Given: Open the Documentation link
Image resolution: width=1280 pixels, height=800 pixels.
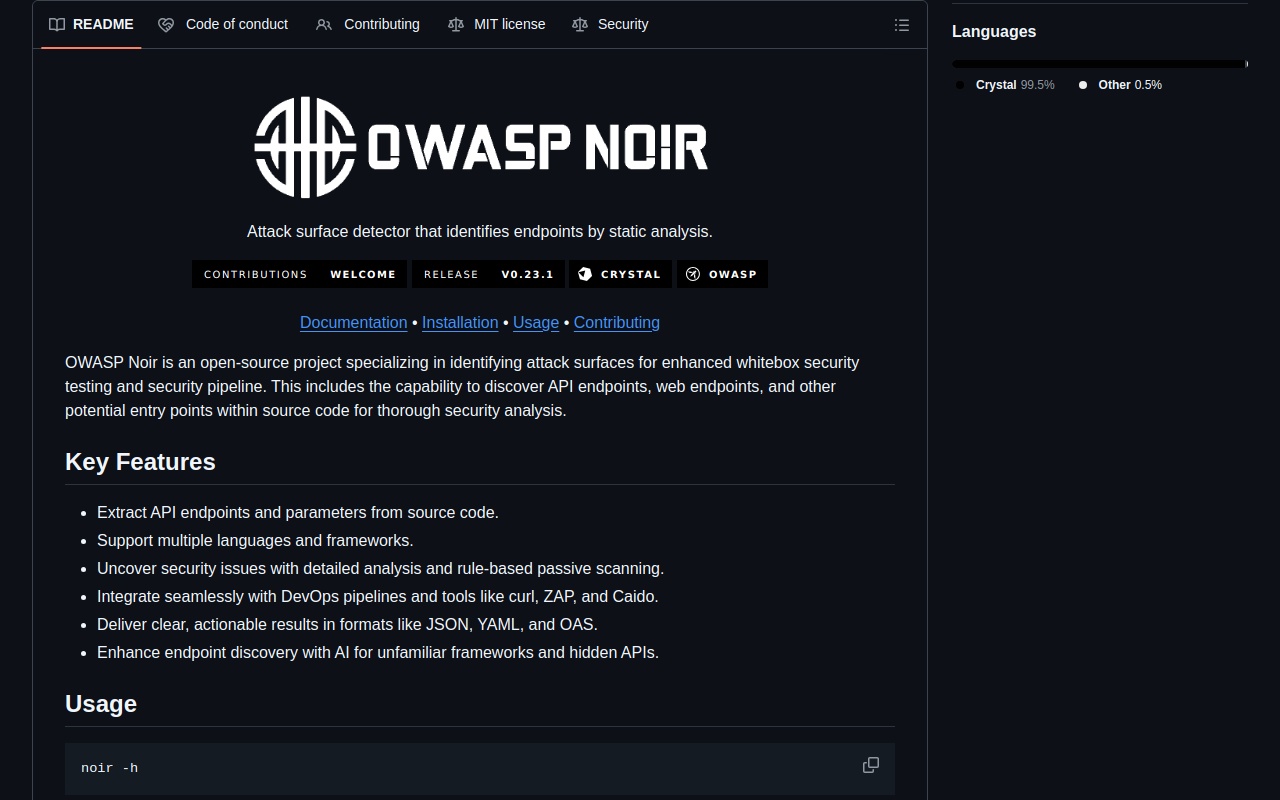Looking at the screenshot, I should [353, 322].
